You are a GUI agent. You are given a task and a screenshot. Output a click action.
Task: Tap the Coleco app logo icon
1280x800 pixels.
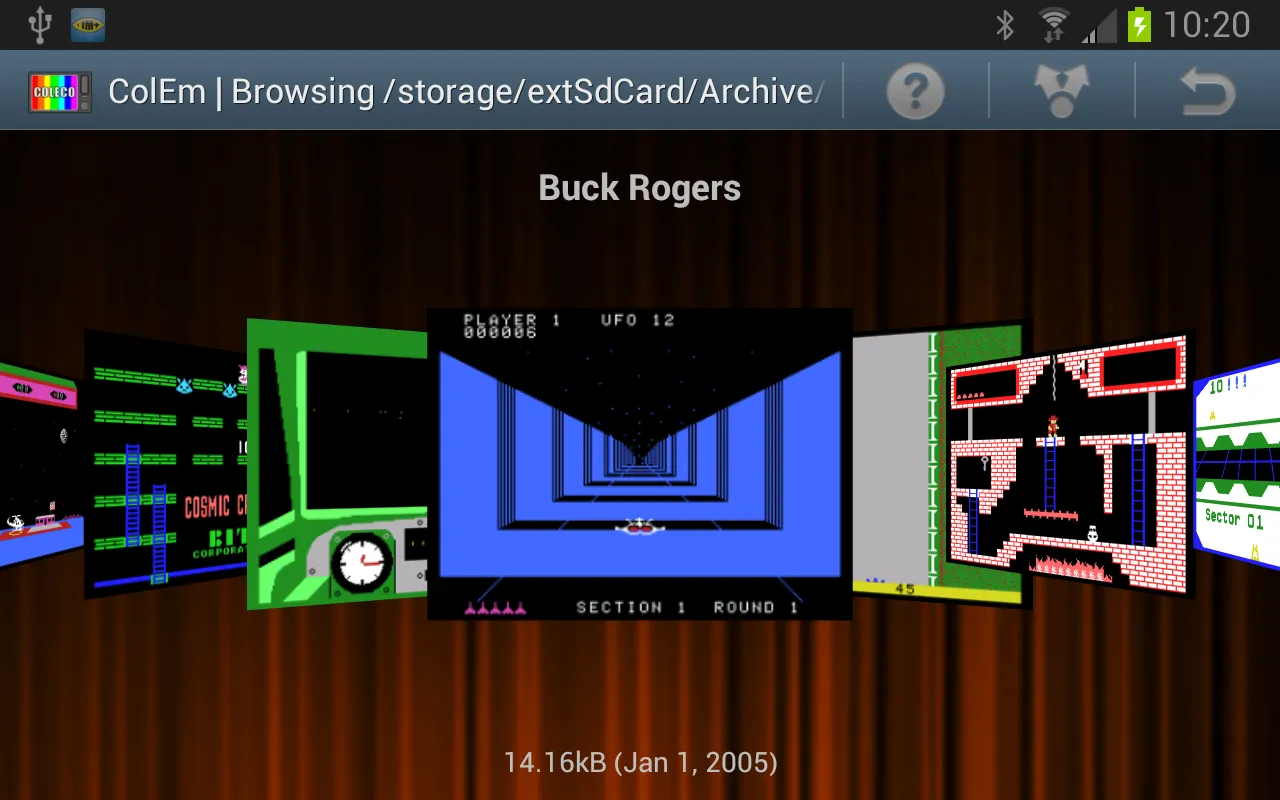point(60,92)
